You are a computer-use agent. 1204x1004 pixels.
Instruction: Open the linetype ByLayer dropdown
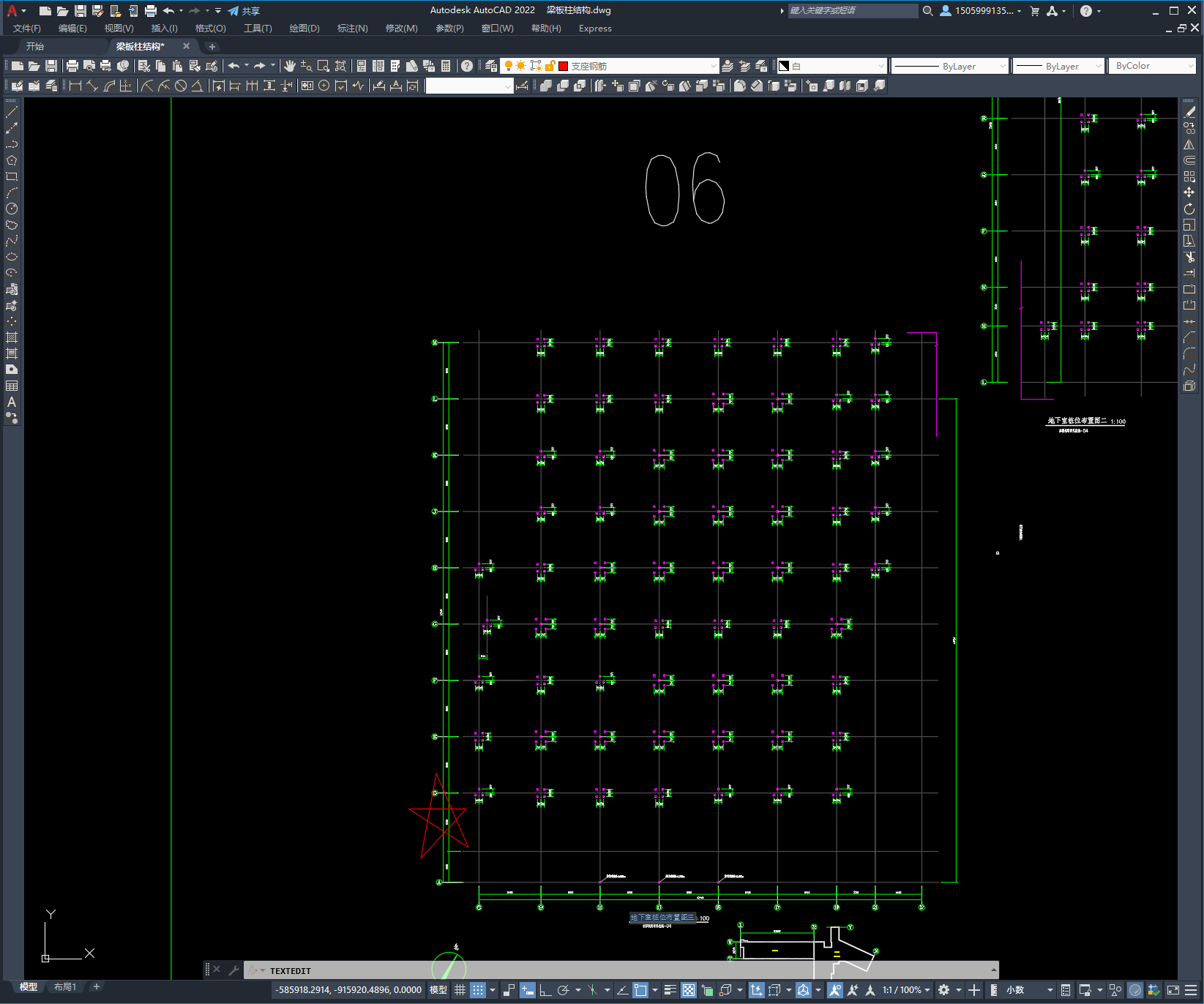(950, 66)
